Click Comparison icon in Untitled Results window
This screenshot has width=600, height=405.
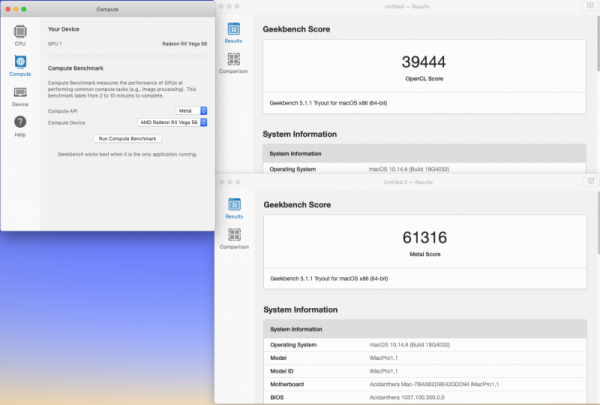click(233, 59)
